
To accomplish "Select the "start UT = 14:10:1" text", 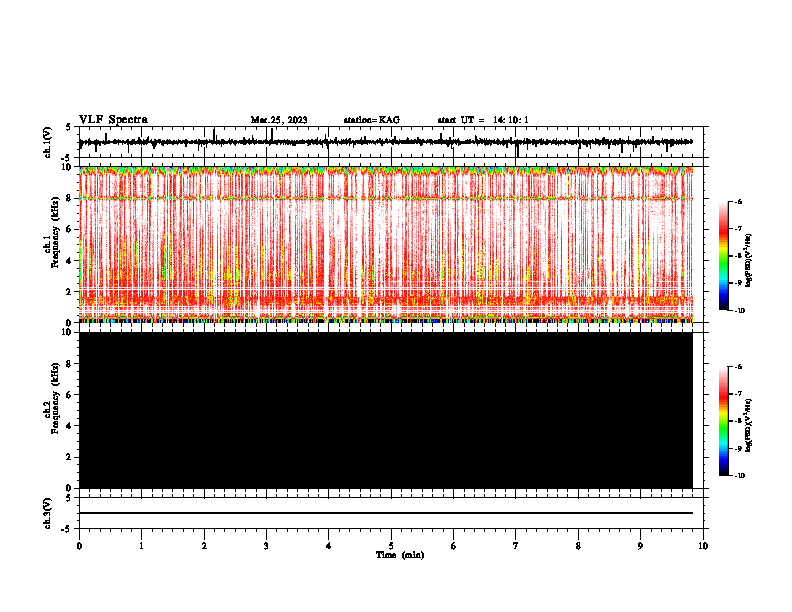I will coord(483,120).
